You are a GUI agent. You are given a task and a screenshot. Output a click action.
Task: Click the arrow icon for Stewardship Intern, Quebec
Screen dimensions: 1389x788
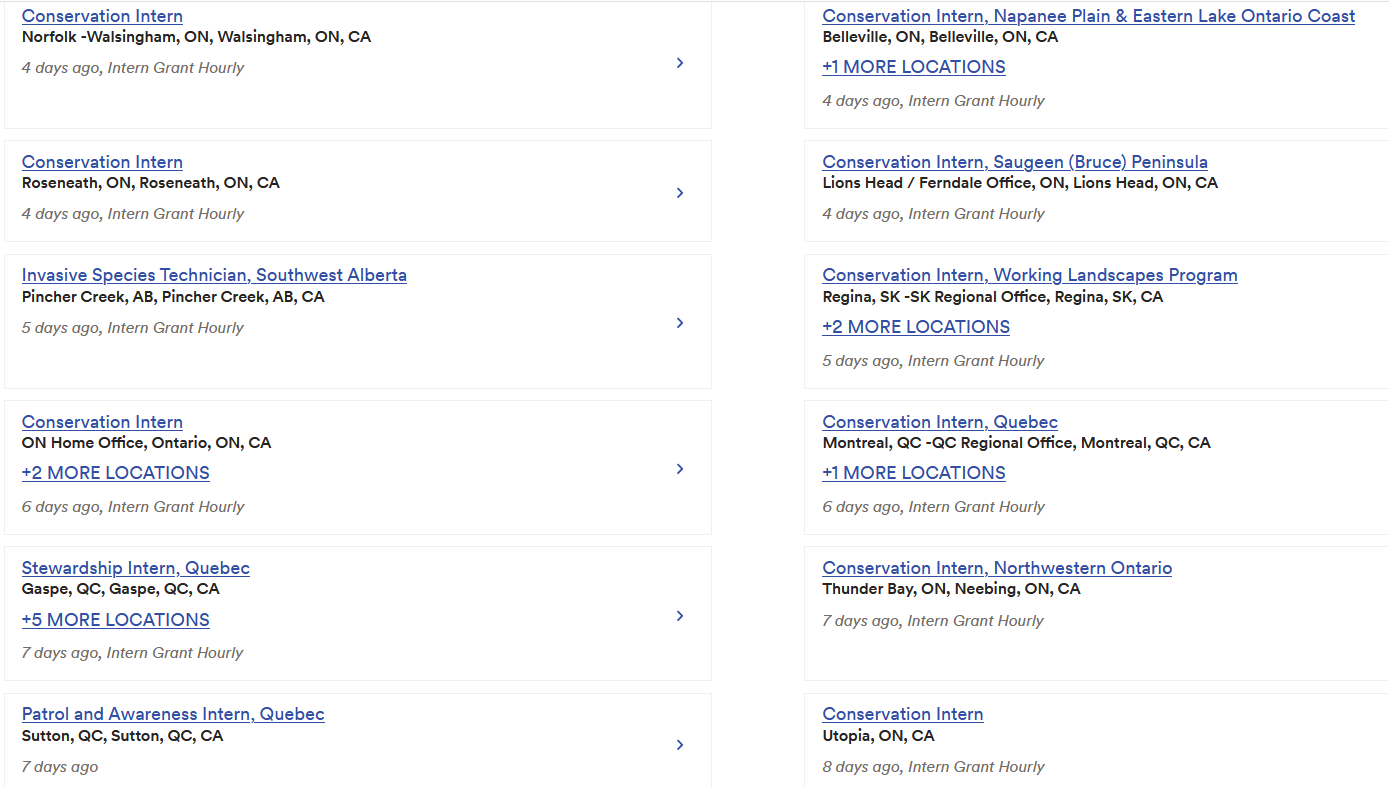[680, 616]
